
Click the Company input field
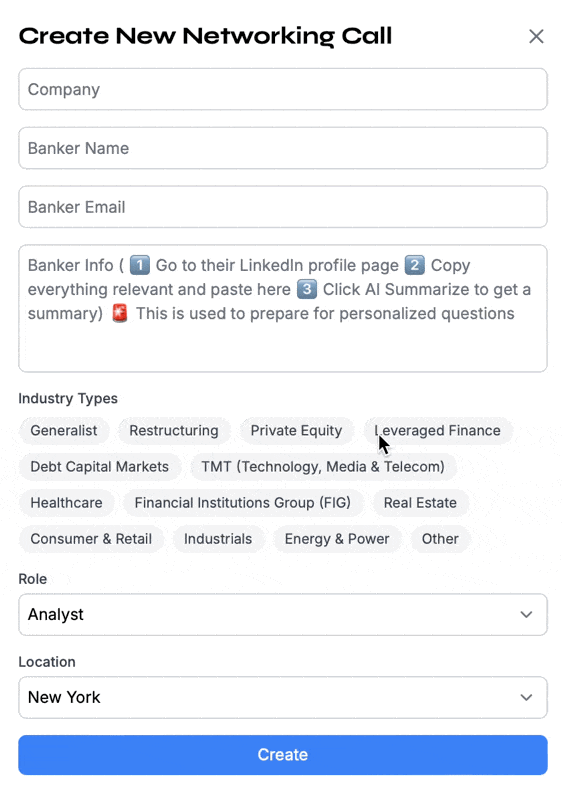(x=283, y=89)
